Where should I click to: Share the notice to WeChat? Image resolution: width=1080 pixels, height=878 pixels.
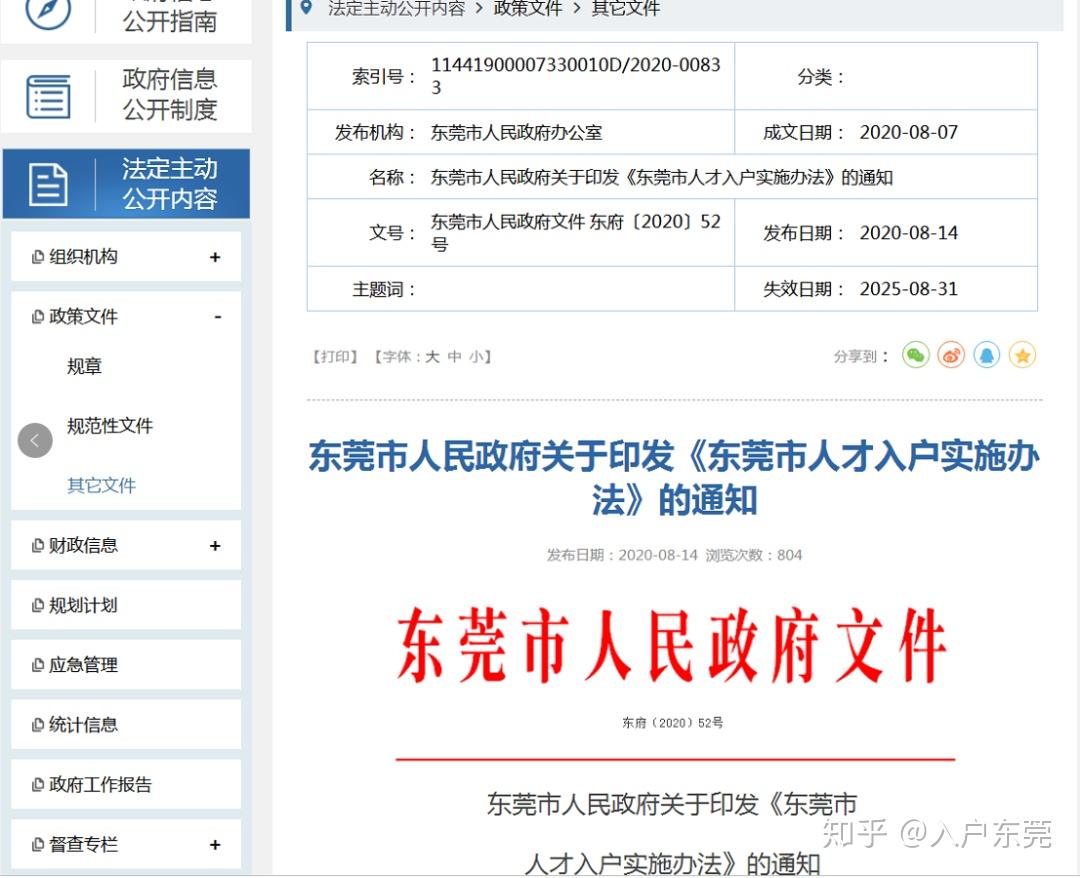click(x=916, y=355)
